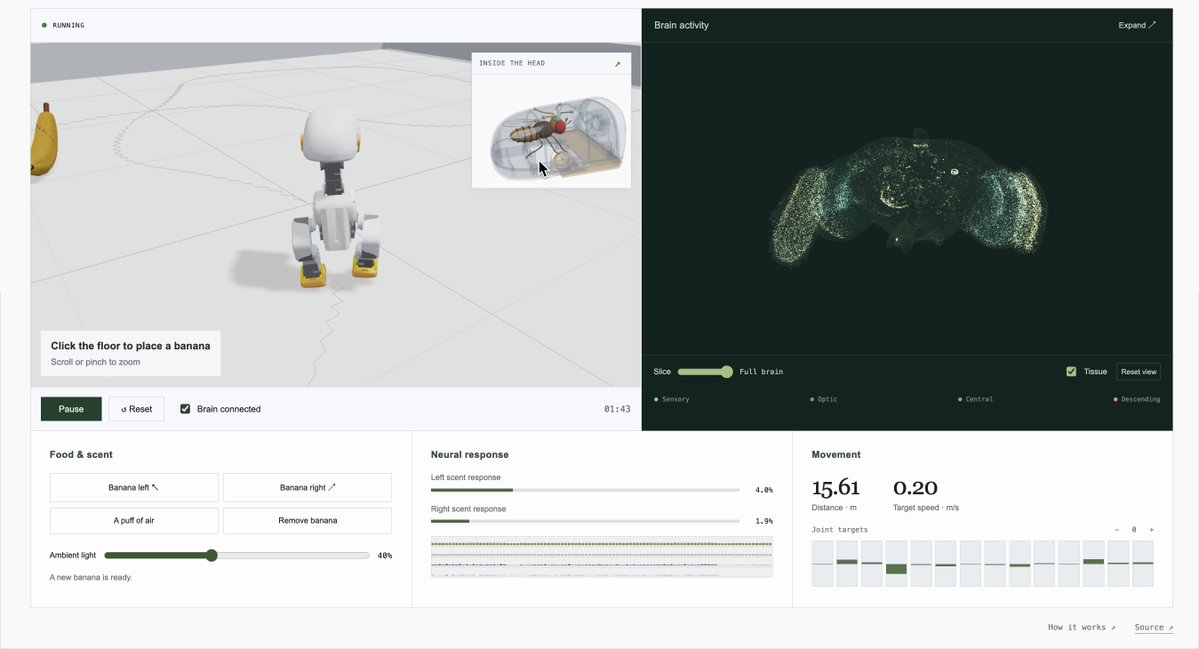Toggle the Brain connected checkbox
This screenshot has height=649, width=1199.
(185, 409)
